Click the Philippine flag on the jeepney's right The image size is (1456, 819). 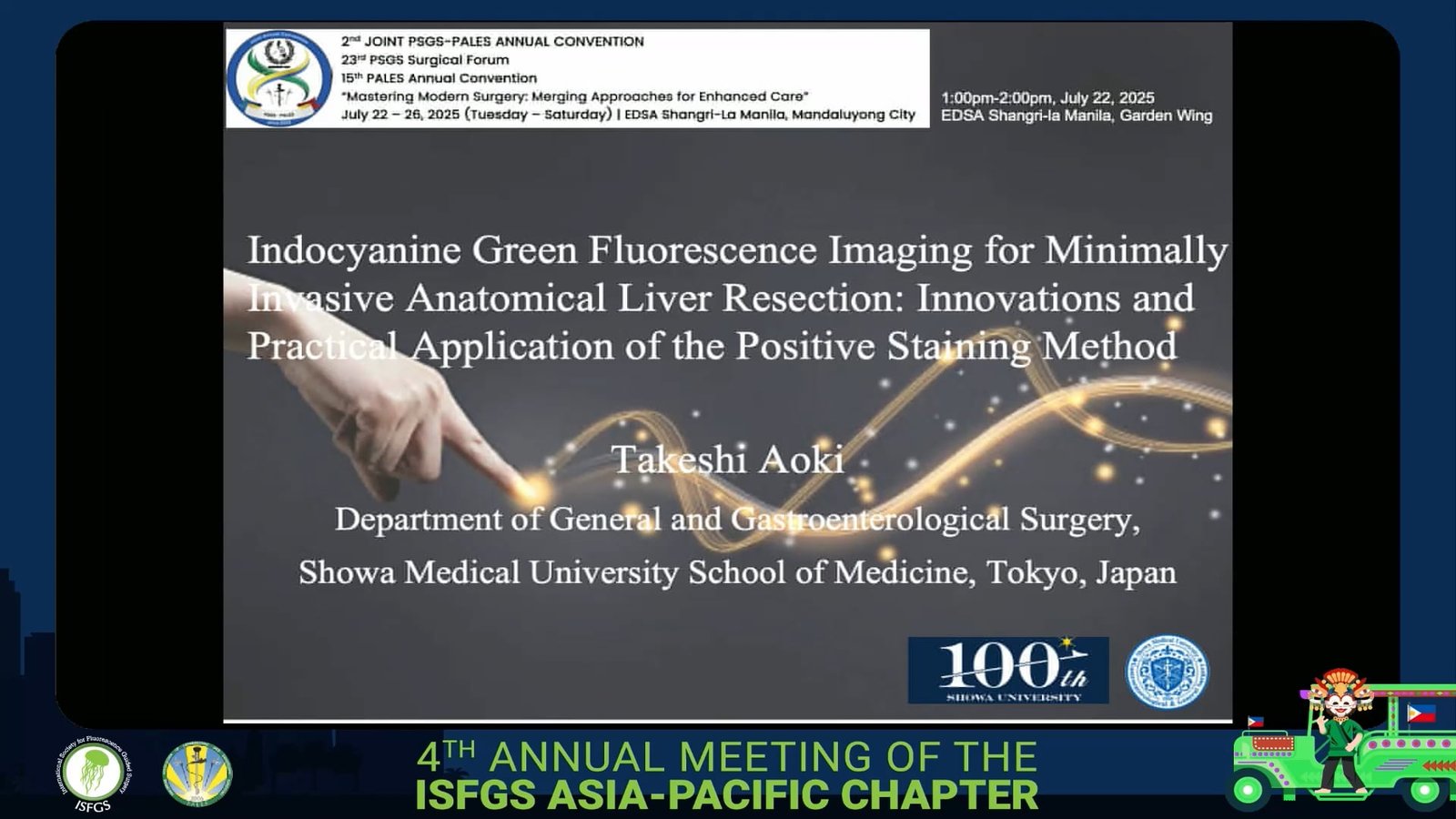coord(1421,713)
